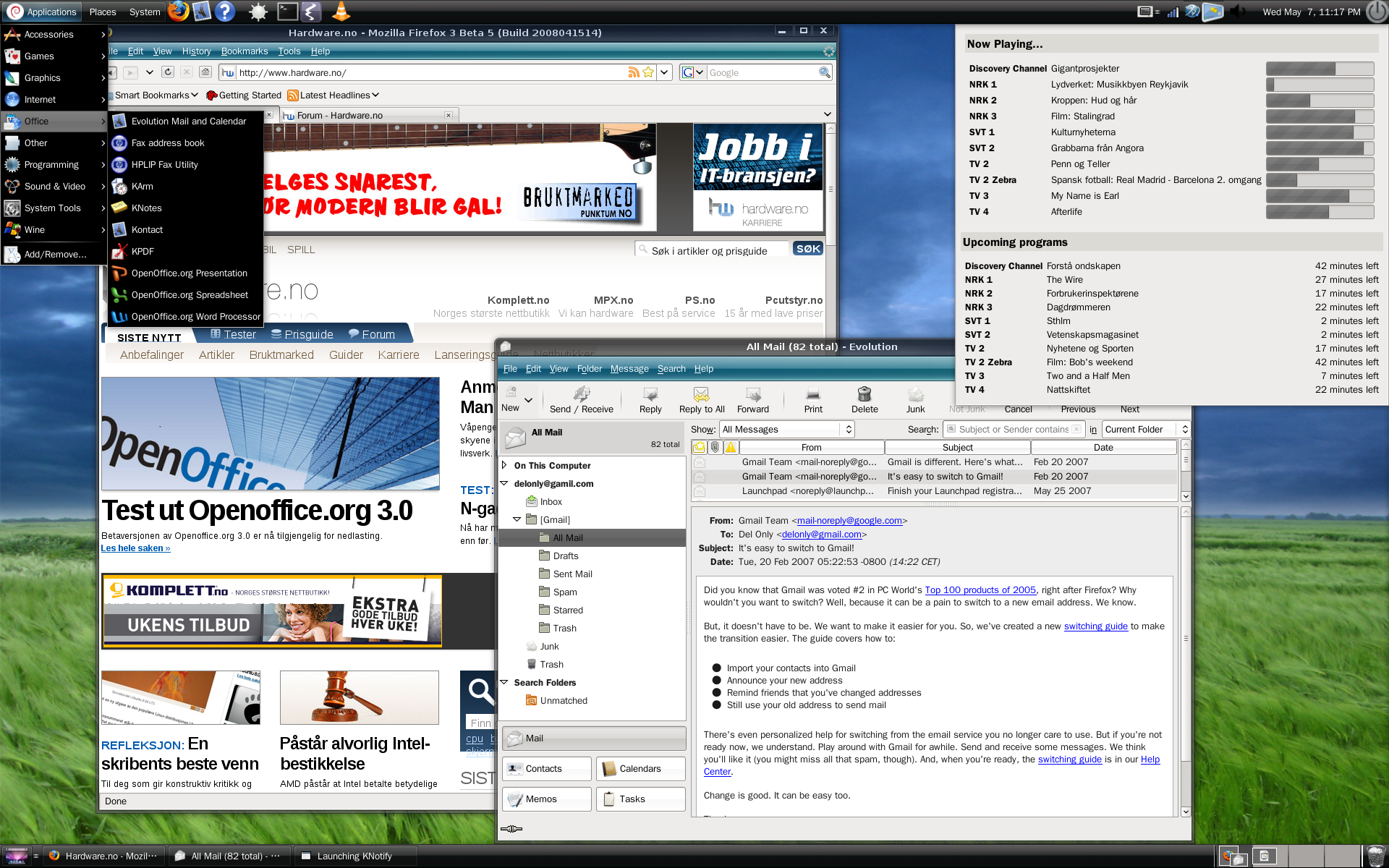Click the Reply to All icon
Screen dimensions: 1389x868
tap(701, 395)
